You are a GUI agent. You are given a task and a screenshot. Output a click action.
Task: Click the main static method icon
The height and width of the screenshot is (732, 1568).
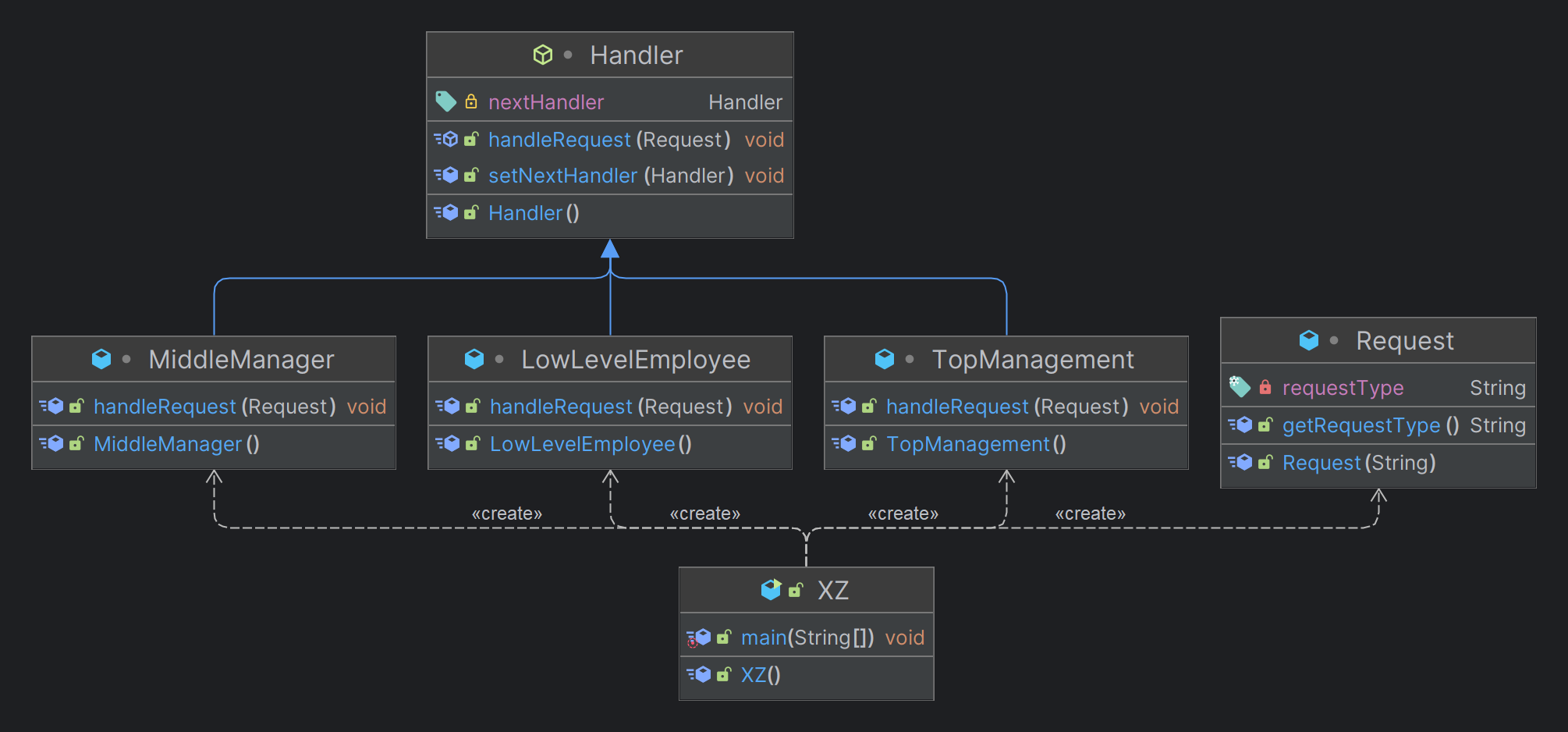pos(700,638)
